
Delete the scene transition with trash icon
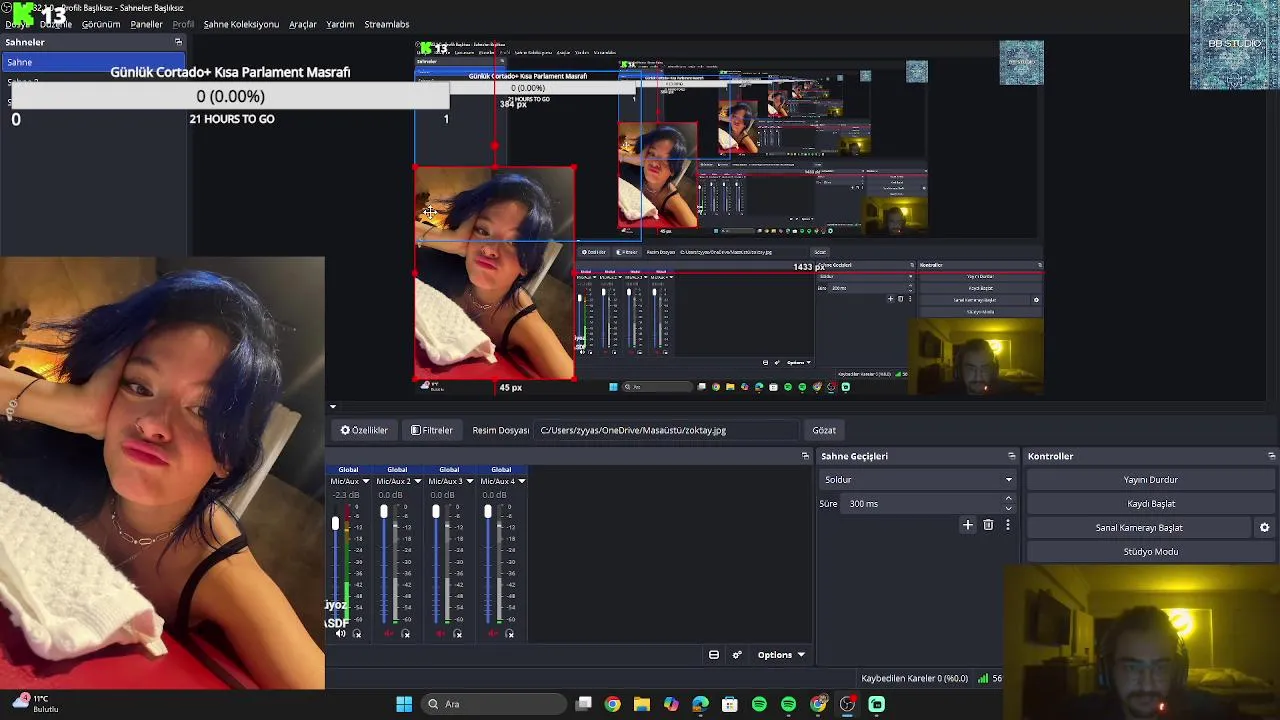988,525
